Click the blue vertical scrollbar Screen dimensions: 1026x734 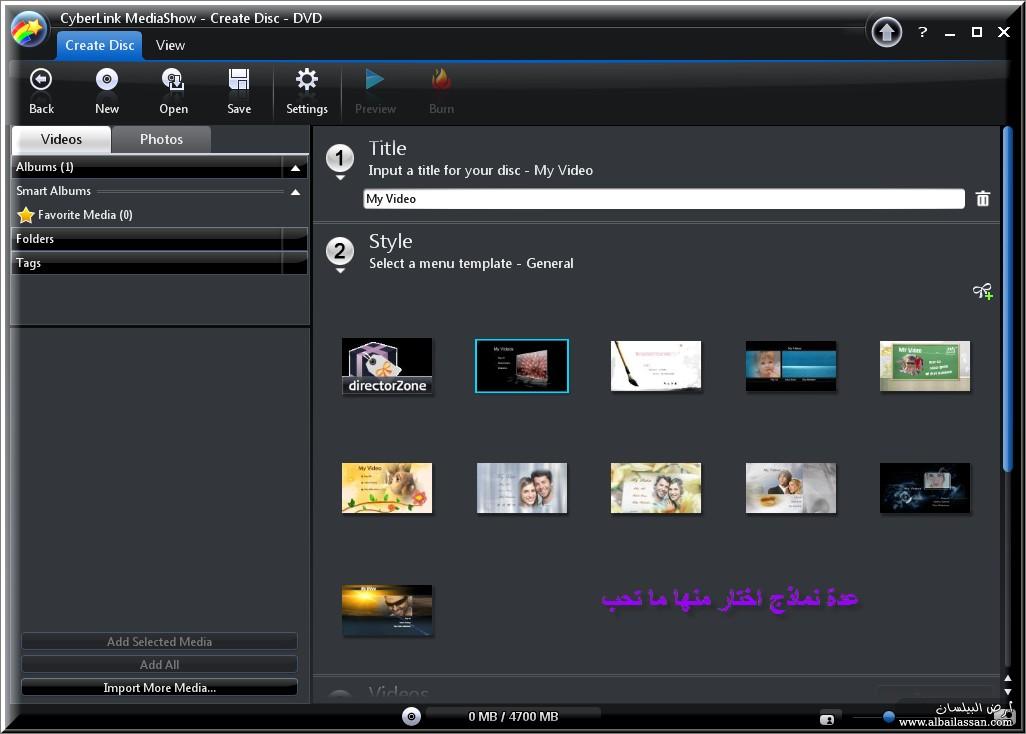coord(1007,298)
